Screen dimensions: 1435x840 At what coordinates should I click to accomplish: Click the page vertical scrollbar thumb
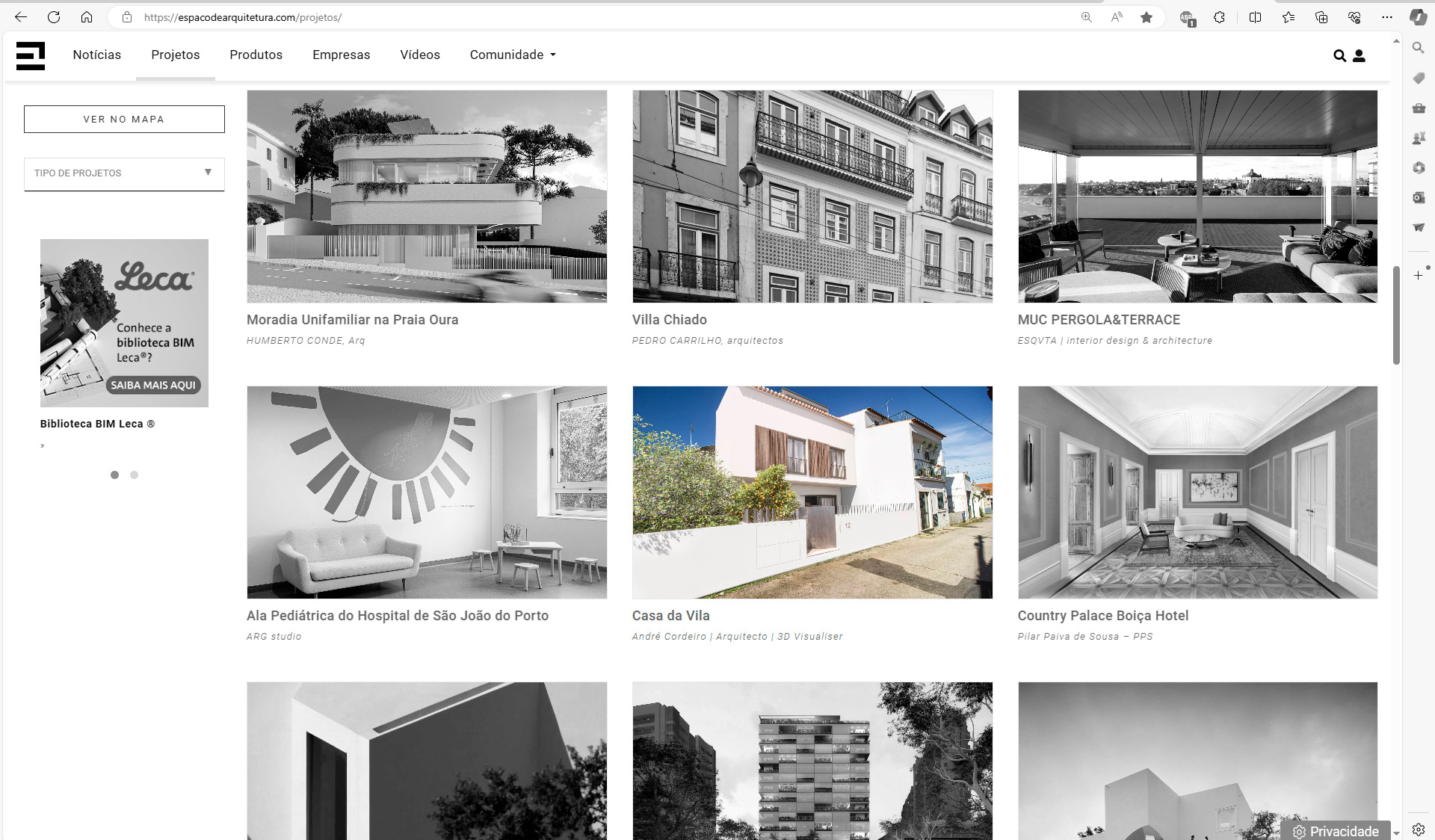1395,314
